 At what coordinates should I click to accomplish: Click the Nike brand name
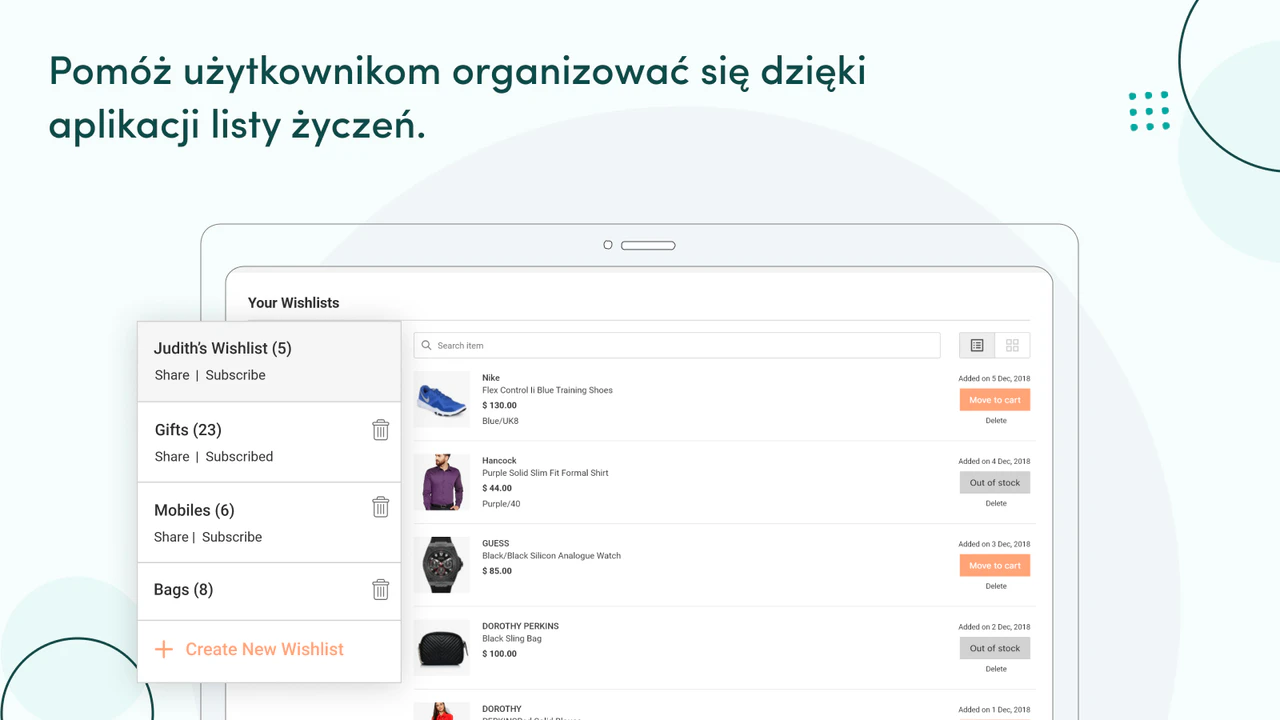click(x=491, y=378)
